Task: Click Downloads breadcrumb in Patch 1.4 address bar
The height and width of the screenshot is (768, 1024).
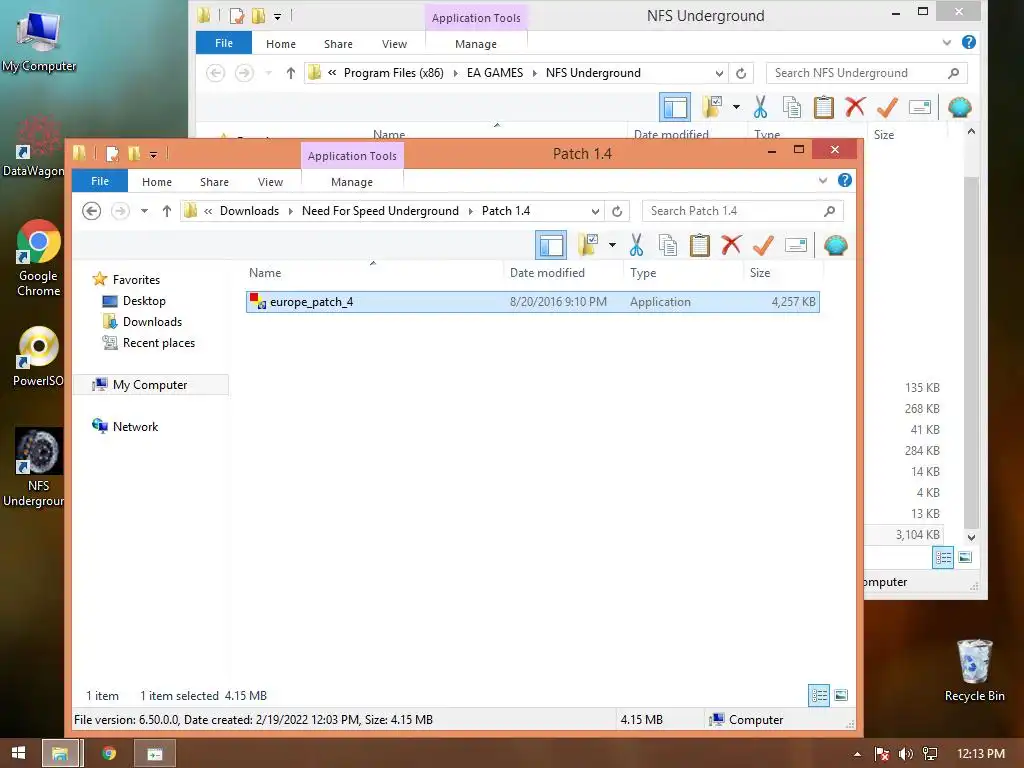Action: [249, 211]
